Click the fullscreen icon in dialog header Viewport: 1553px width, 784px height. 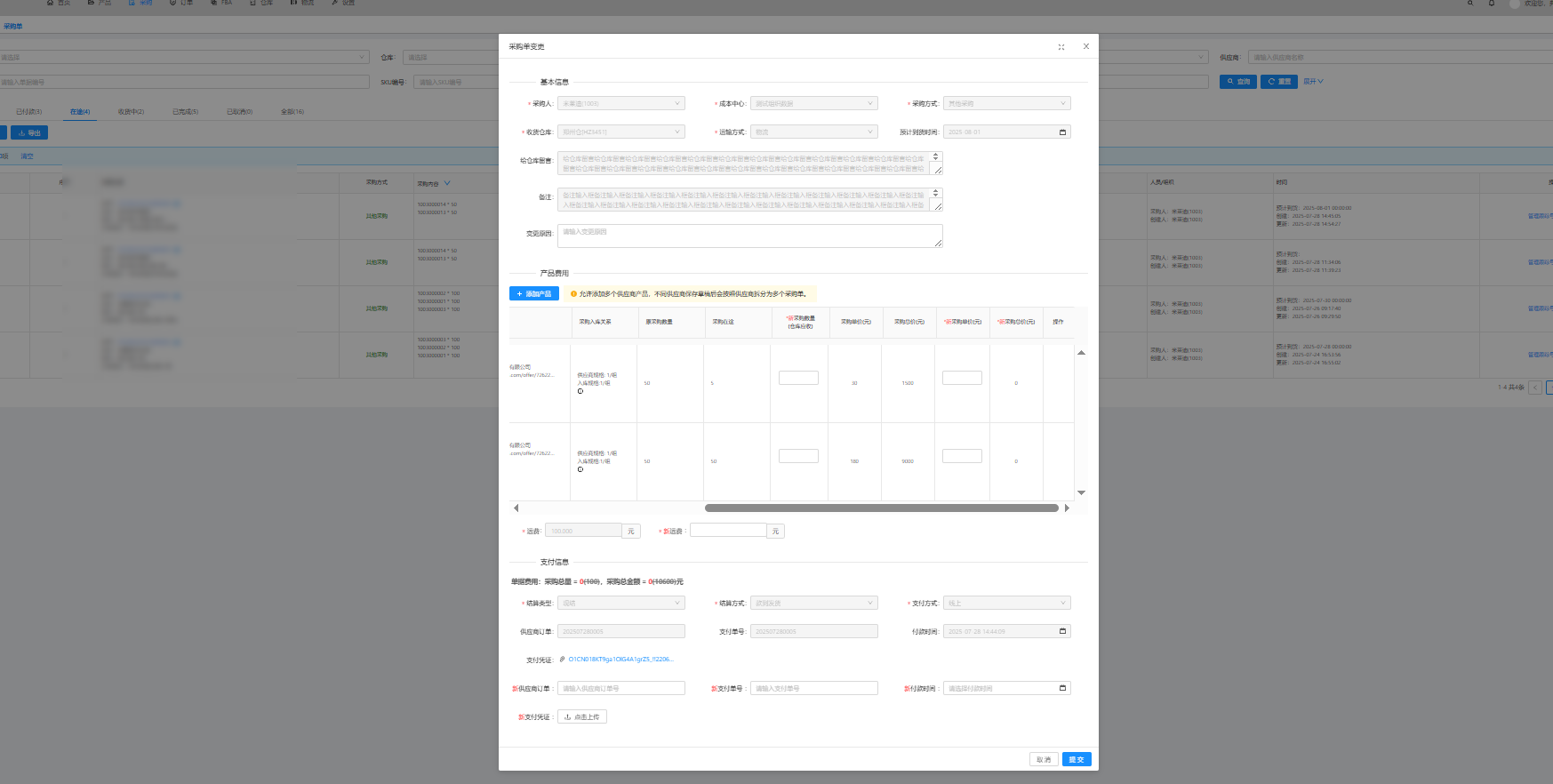[x=1061, y=47]
